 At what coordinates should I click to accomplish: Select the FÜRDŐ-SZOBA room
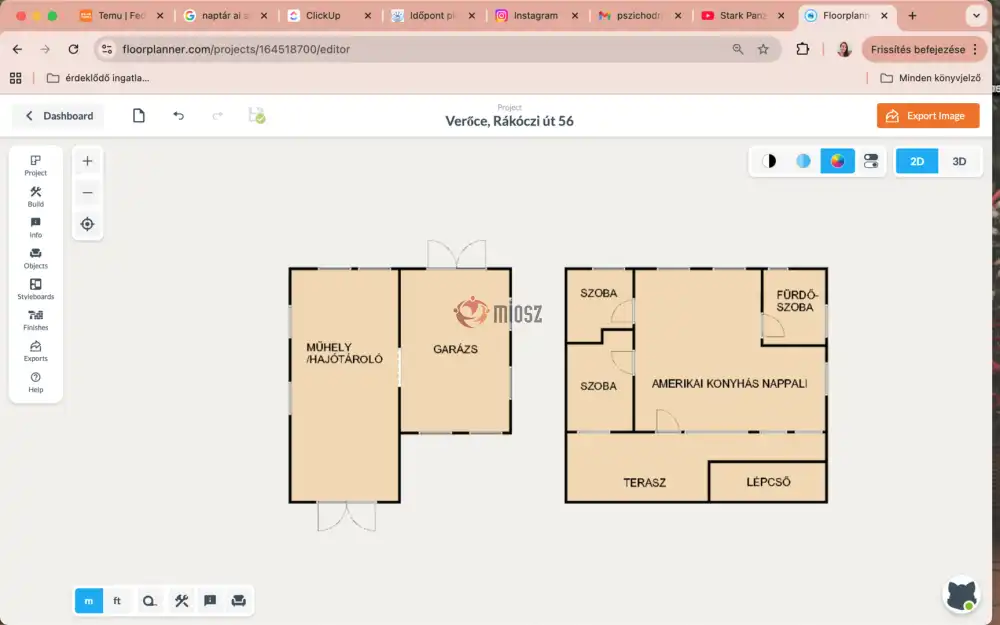[795, 301]
